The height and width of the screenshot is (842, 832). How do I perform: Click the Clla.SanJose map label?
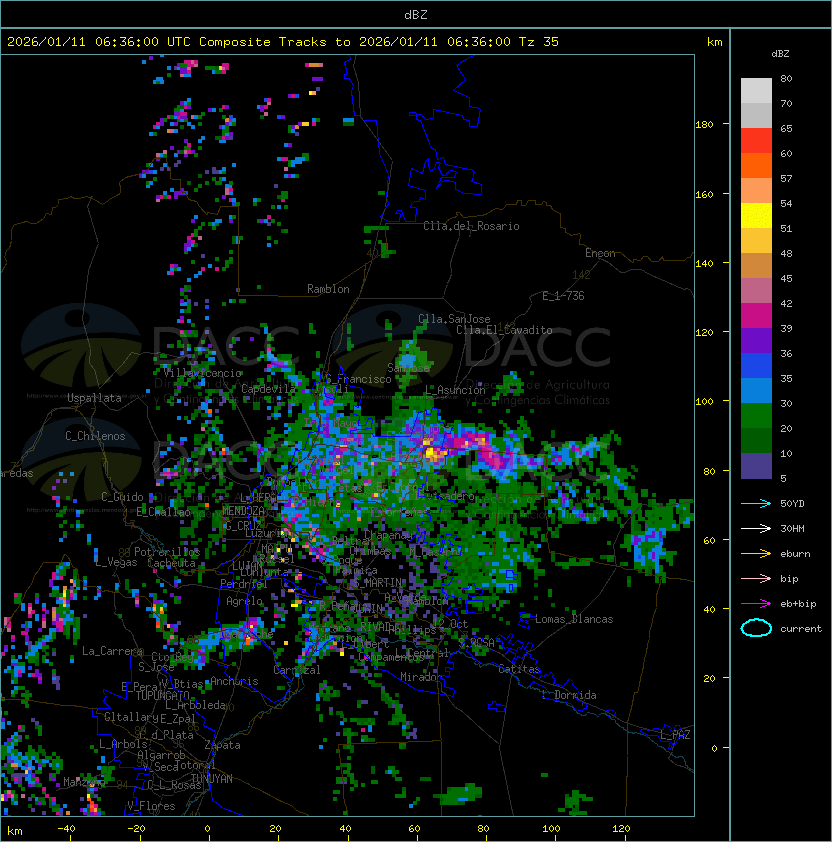[454, 319]
